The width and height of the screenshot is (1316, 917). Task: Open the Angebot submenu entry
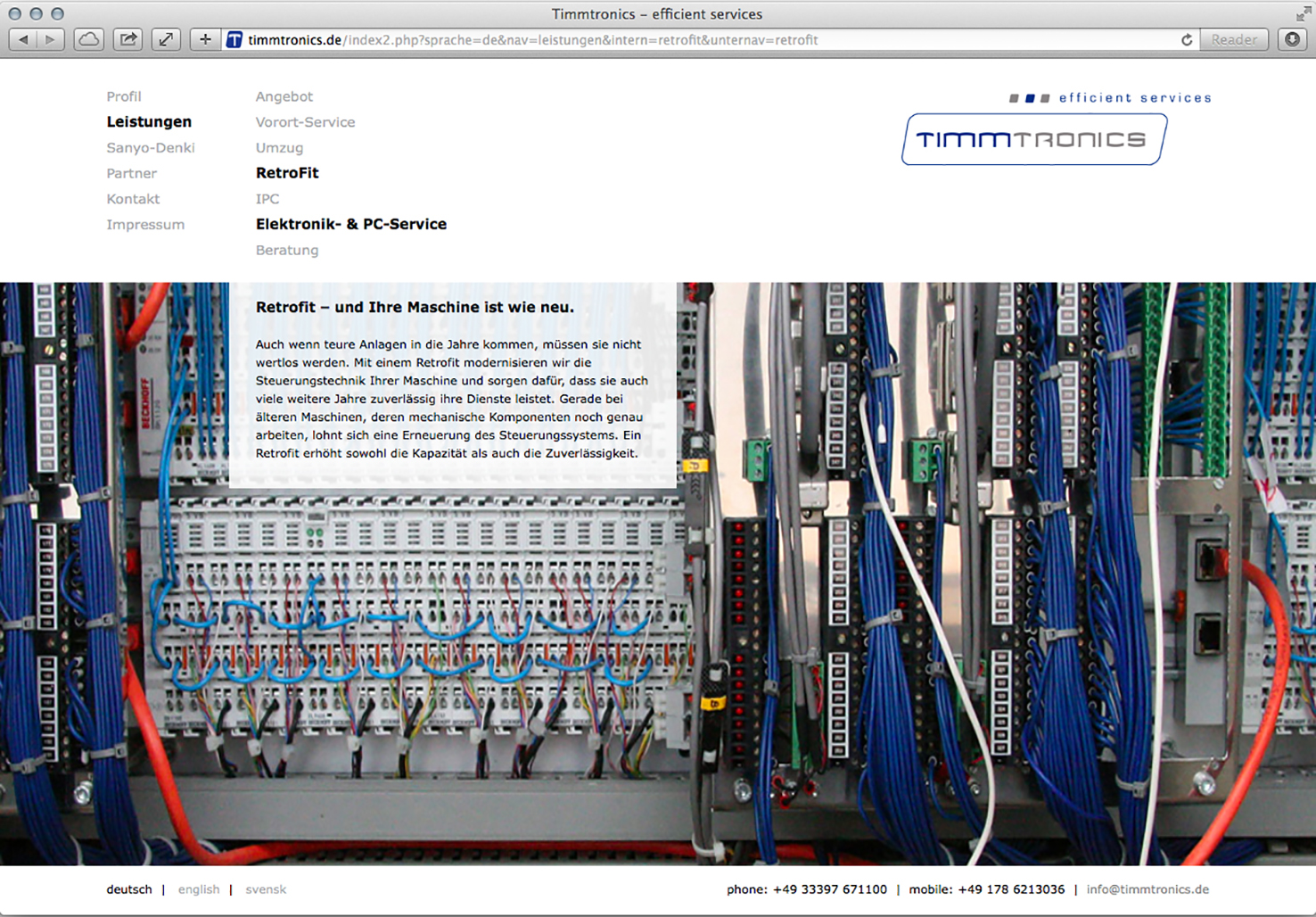pyautogui.click(x=284, y=96)
